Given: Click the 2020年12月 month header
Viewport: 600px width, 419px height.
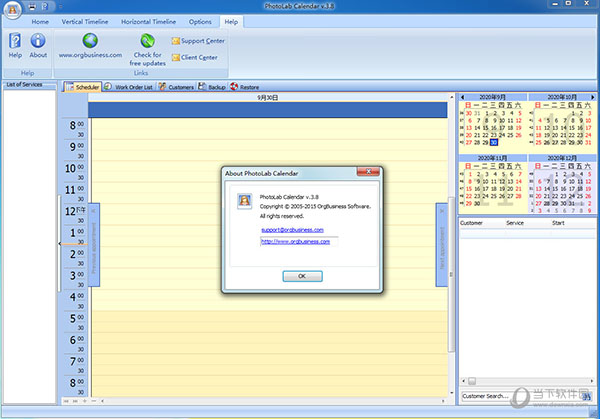Looking at the screenshot, I should 562,158.
